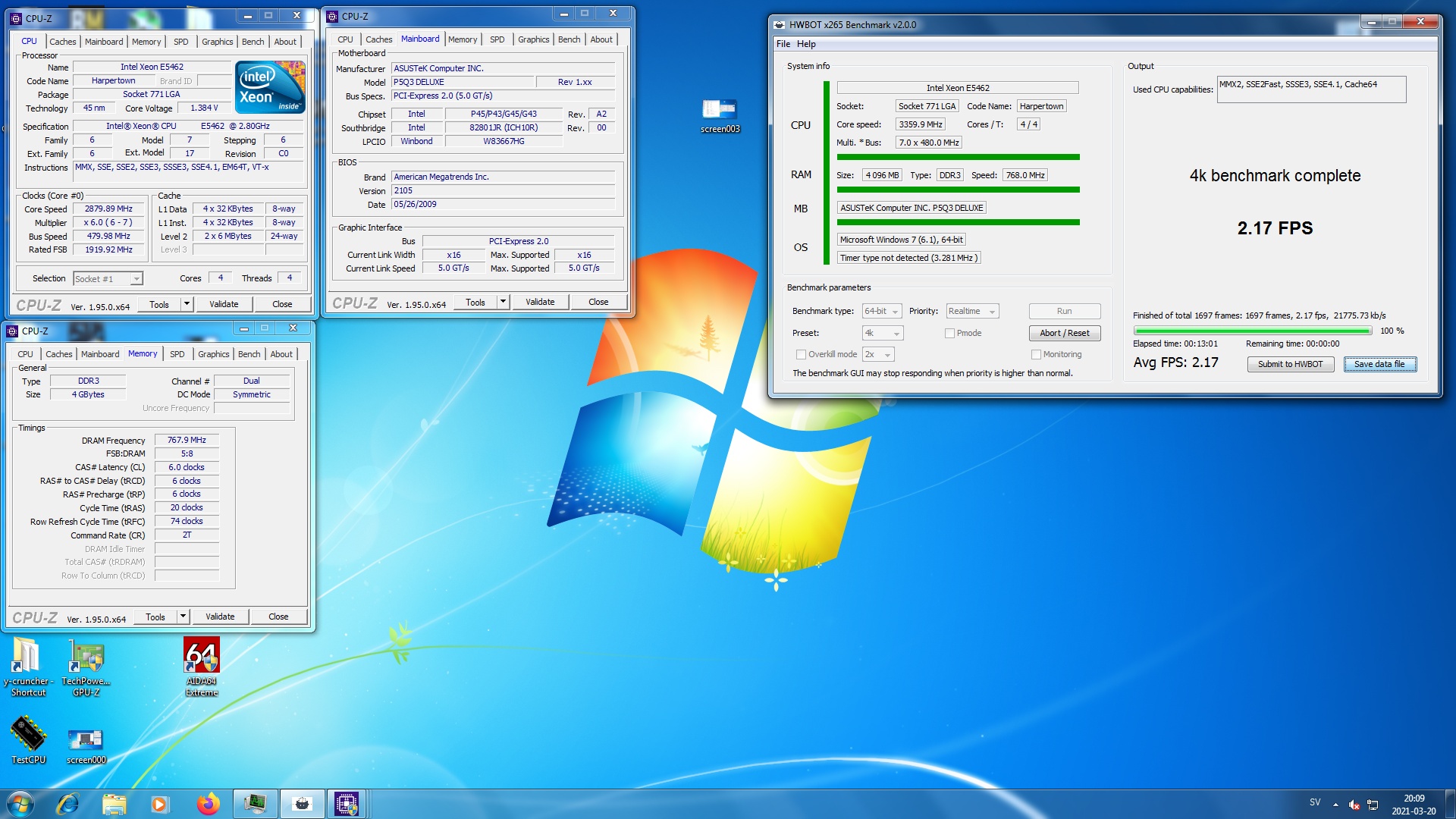The width and height of the screenshot is (1456, 819).
Task: Switch to Bench tab in CPU window
Action: tap(253, 42)
